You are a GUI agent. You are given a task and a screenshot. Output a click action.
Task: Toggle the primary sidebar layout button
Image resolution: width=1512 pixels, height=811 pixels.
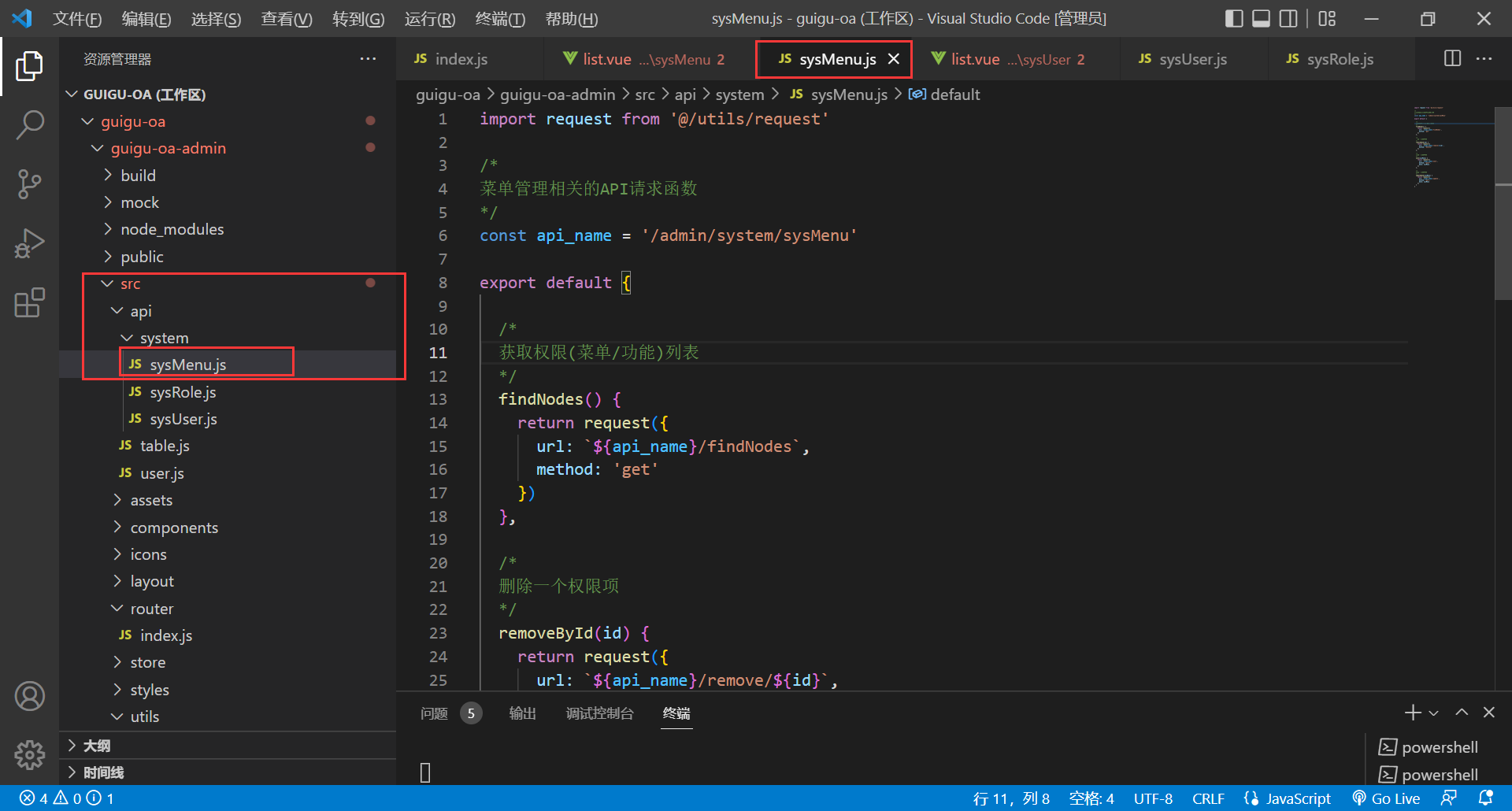[x=1234, y=19]
